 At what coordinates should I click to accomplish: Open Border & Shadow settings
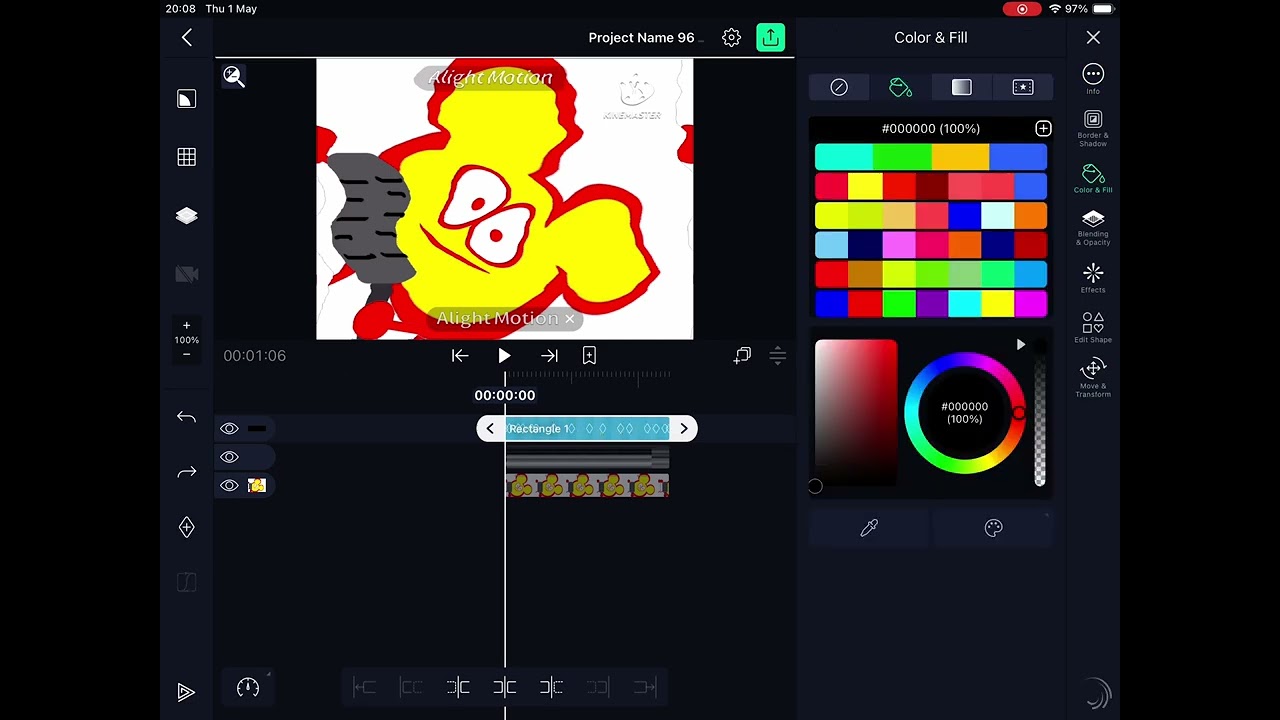pos(1093,129)
